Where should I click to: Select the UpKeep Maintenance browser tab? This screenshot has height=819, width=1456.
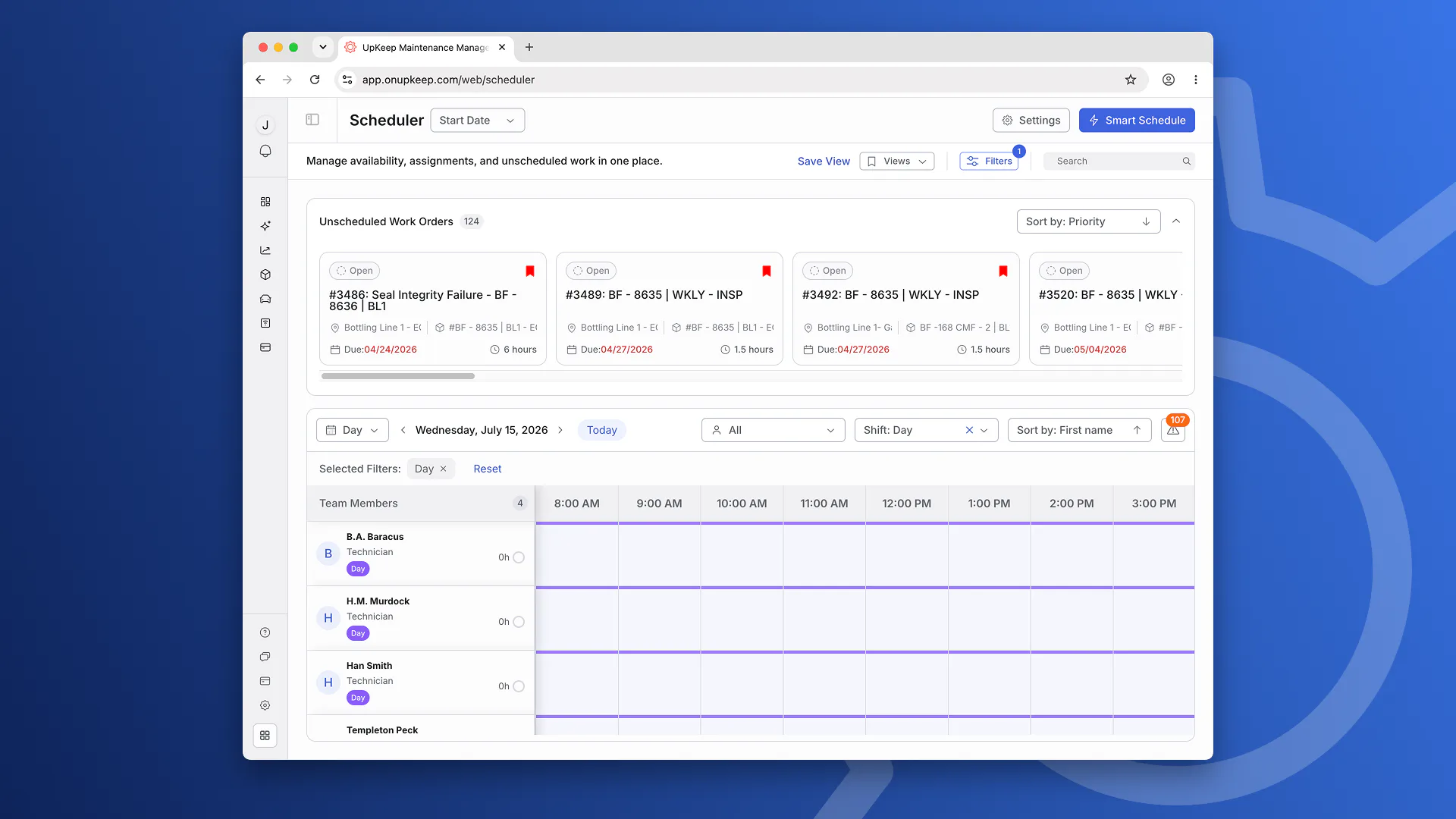click(425, 47)
